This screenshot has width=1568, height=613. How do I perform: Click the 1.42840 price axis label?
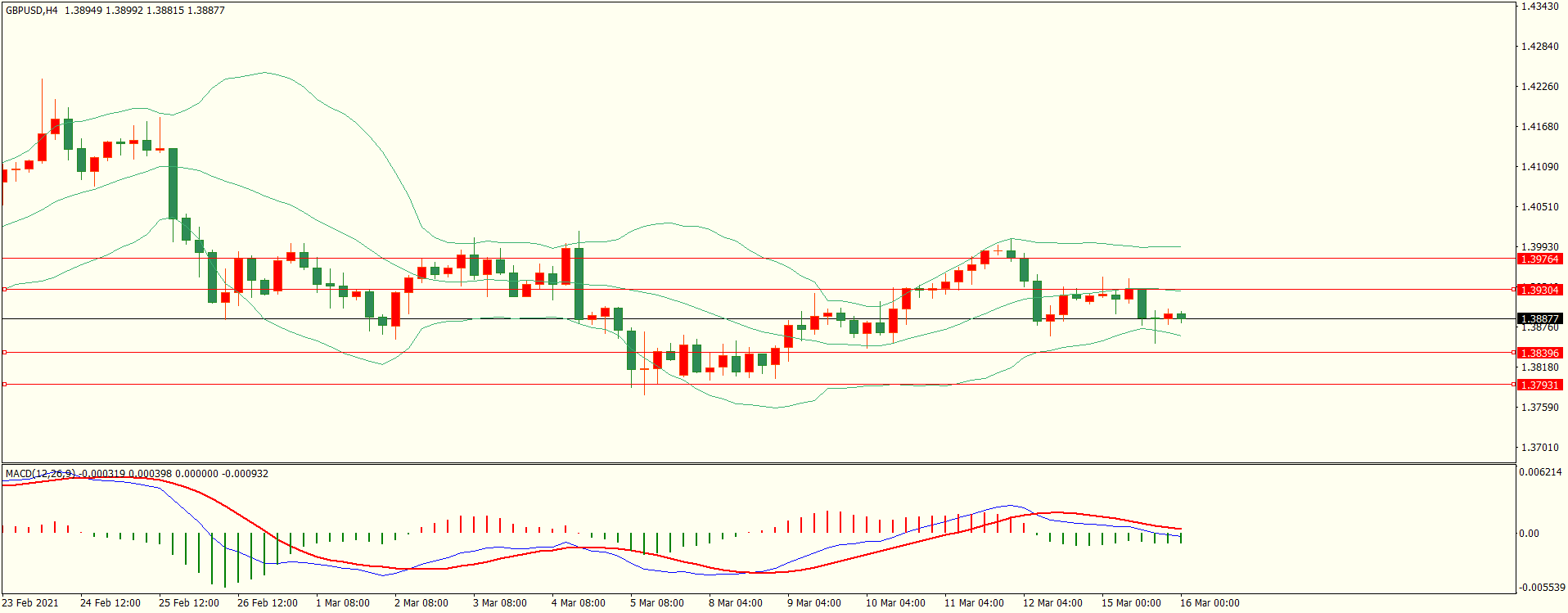click(1539, 47)
